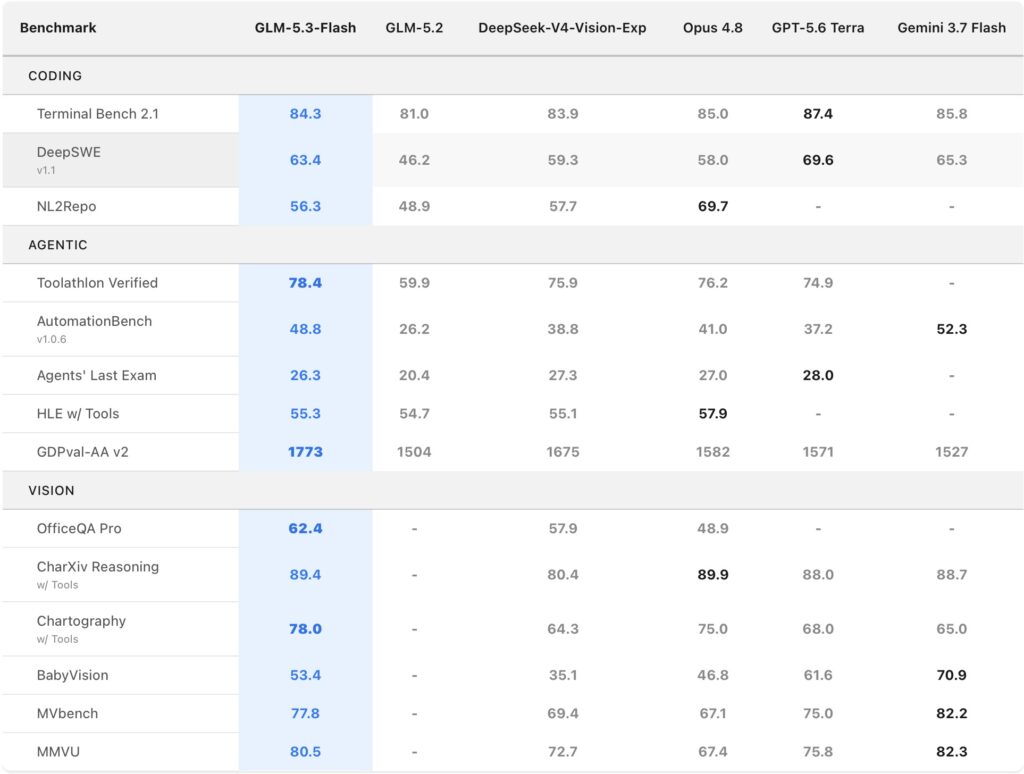Image resolution: width=1024 pixels, height=774 pixels.
Task: Click the Benchmark column header
Action: 58,27
